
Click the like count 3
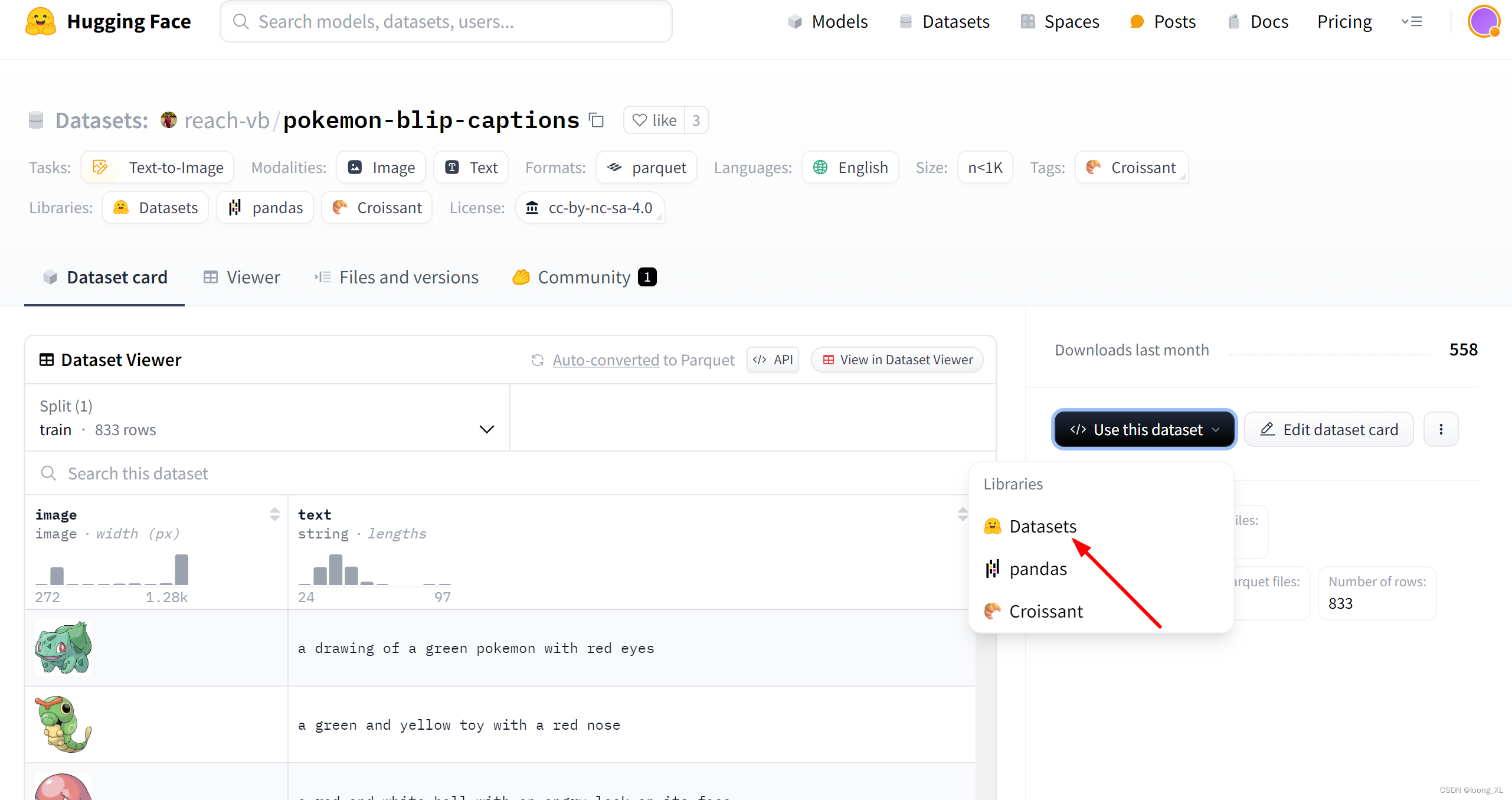pos(696,120)
